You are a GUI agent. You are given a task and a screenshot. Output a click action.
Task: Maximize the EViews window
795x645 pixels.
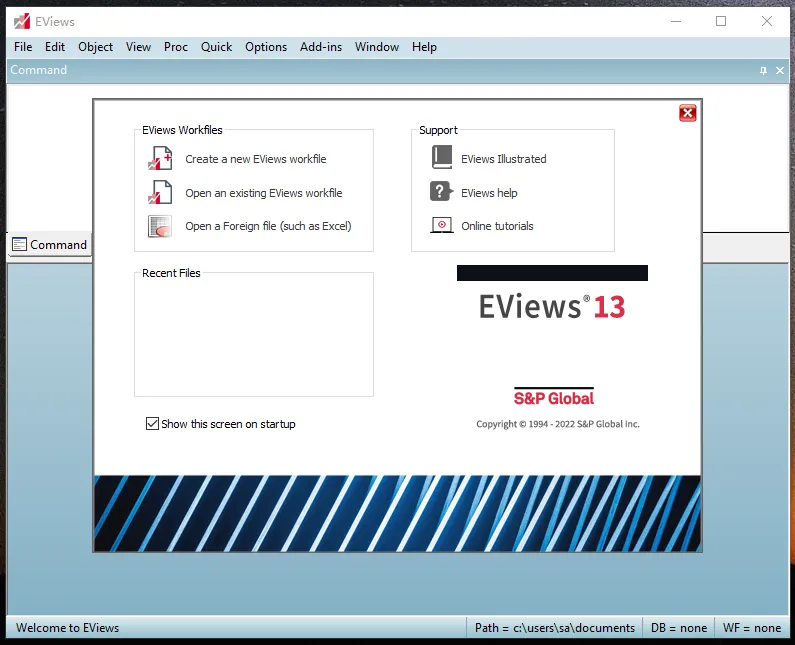[x=721, y=21]
